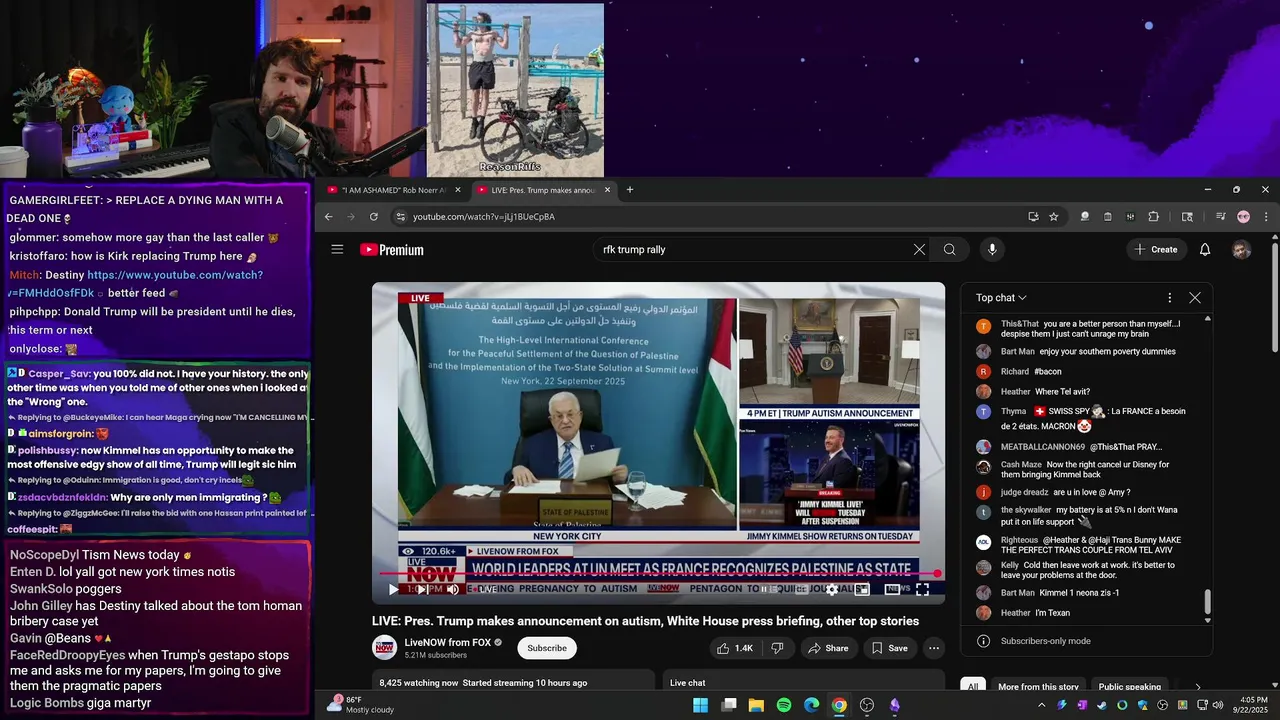Screen dimensions: 1280x720
Task: Open Chrome three-dot menu
Action: click(1265, 217)
